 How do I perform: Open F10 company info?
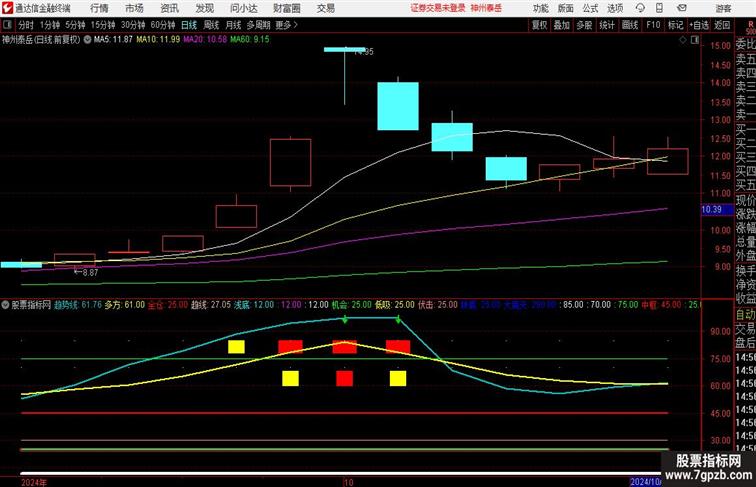[x=653, y=25]
